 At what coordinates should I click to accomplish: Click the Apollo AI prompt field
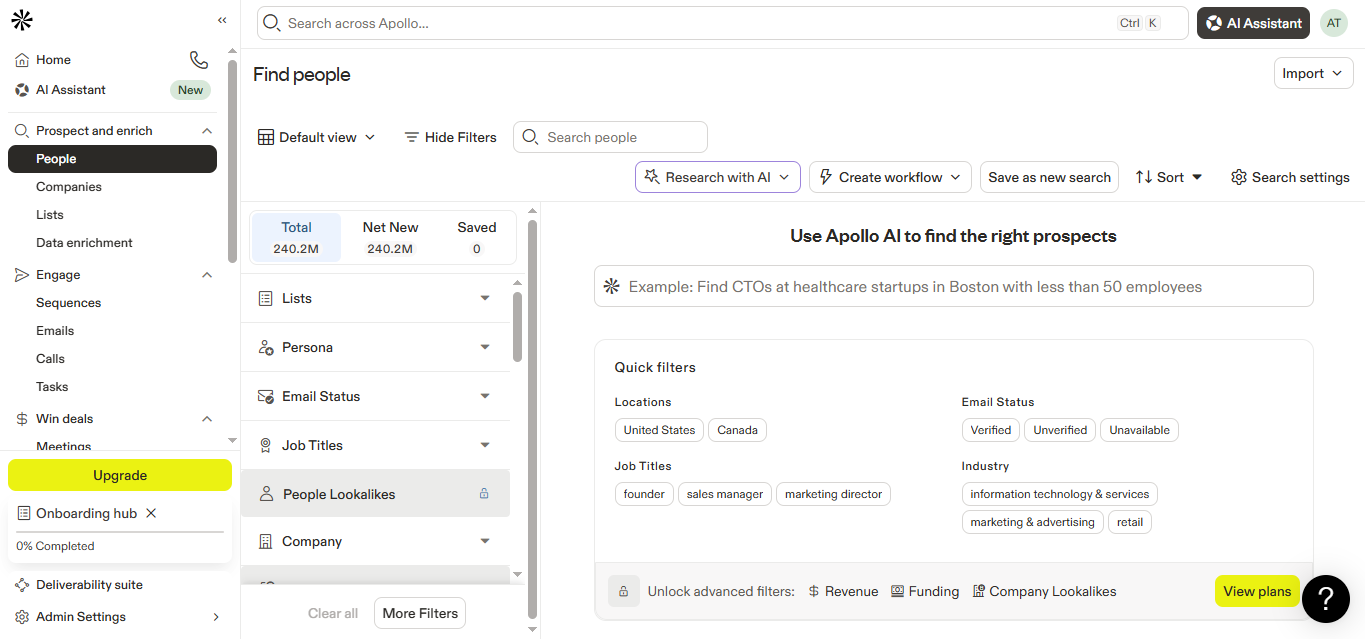[x=954, y=286]
